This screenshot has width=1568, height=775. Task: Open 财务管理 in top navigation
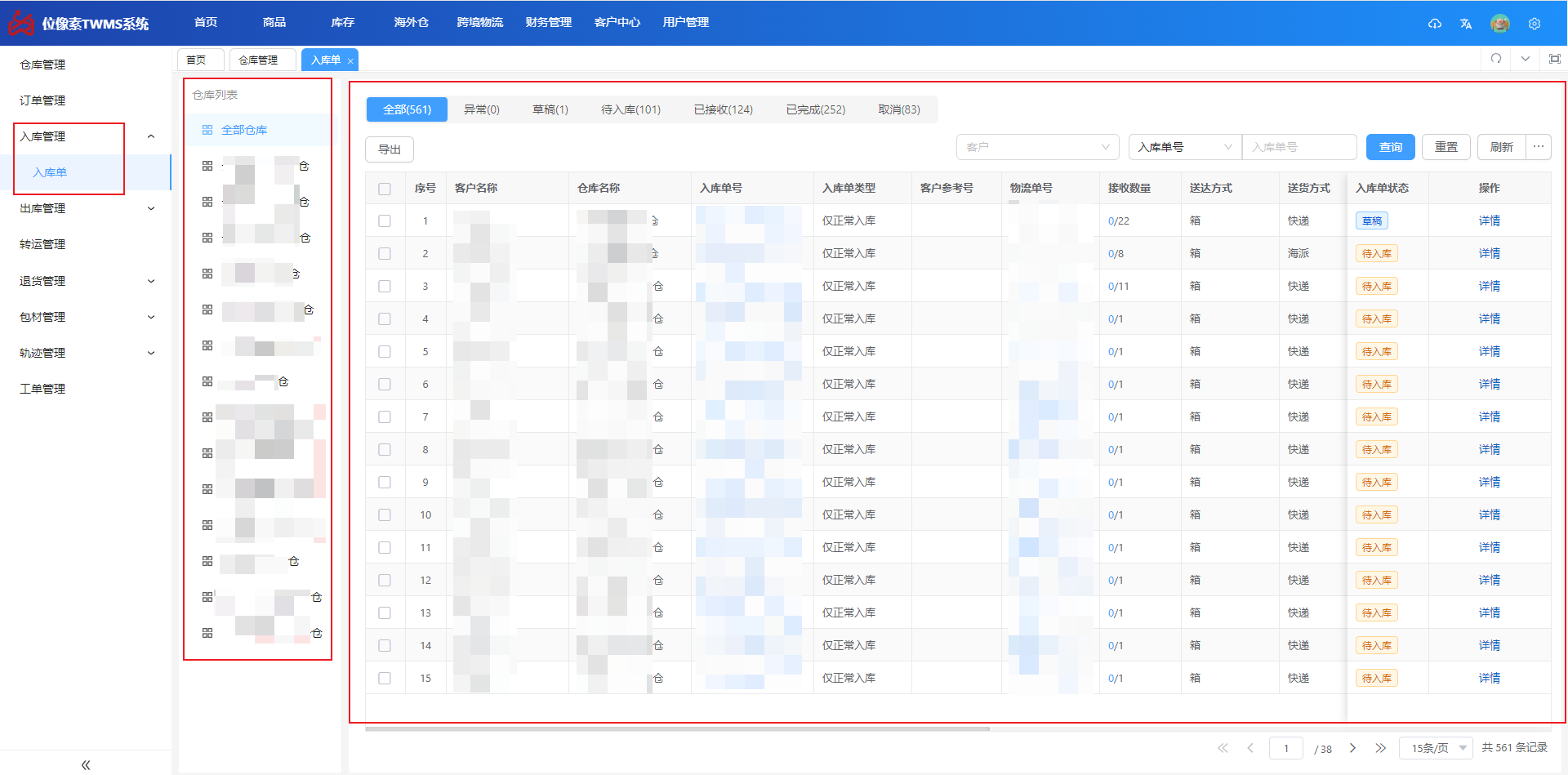[x=549, y=23]
